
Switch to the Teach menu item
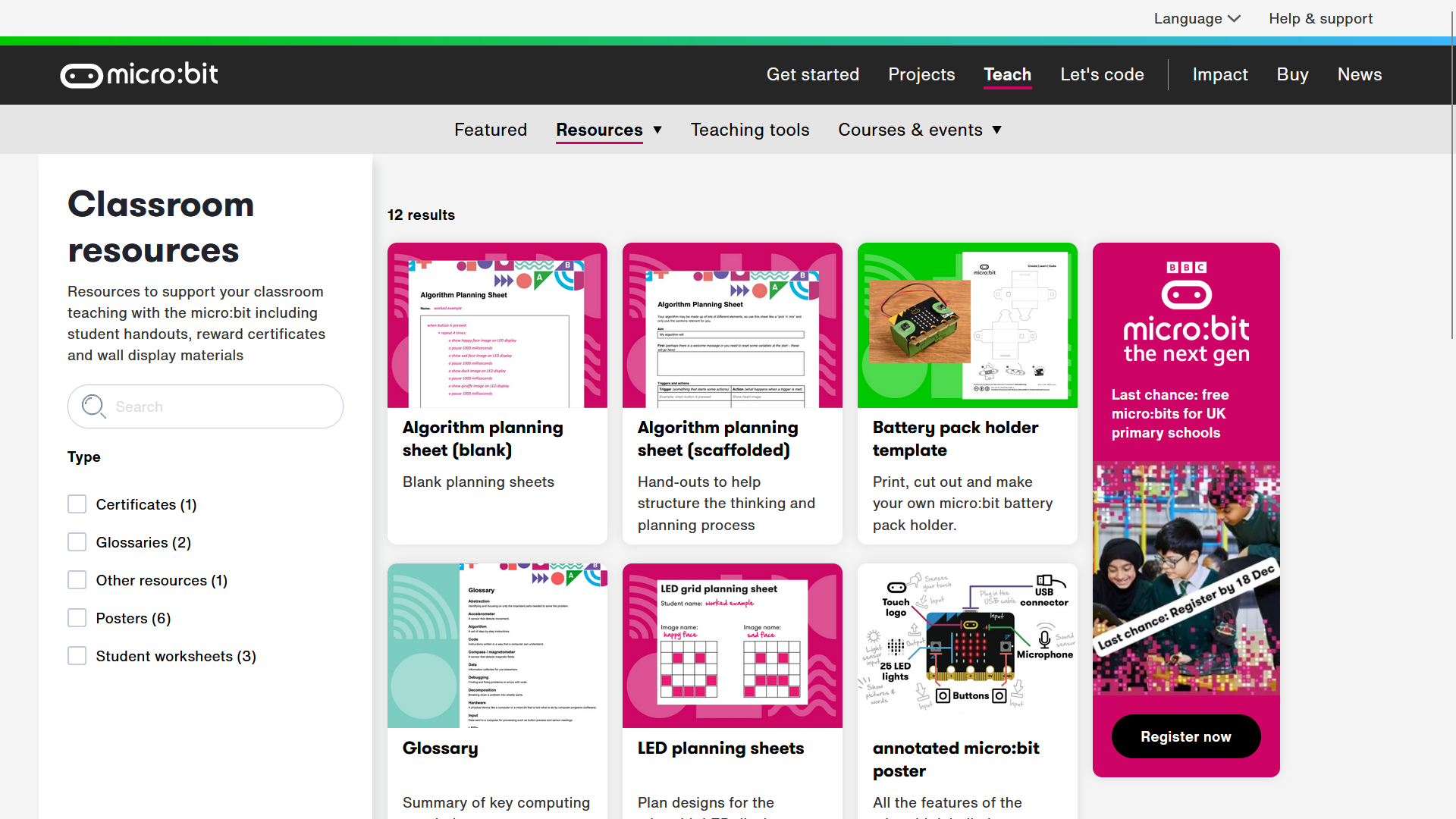click(1008, 74)
